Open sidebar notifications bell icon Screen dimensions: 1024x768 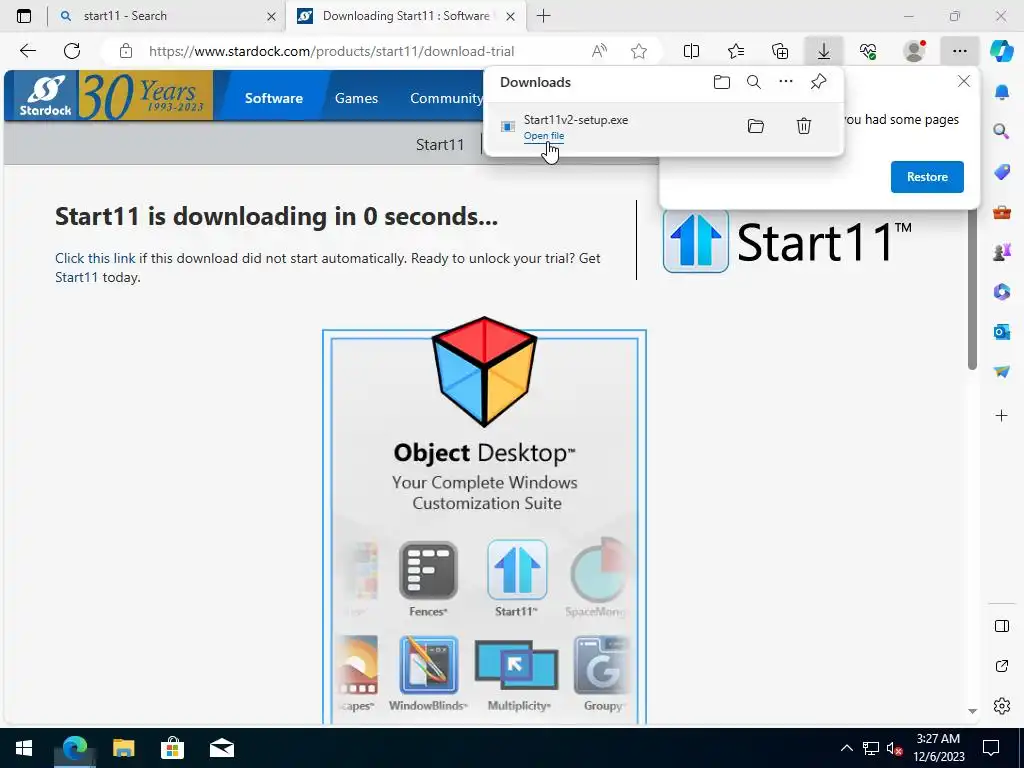point(1002,92)
